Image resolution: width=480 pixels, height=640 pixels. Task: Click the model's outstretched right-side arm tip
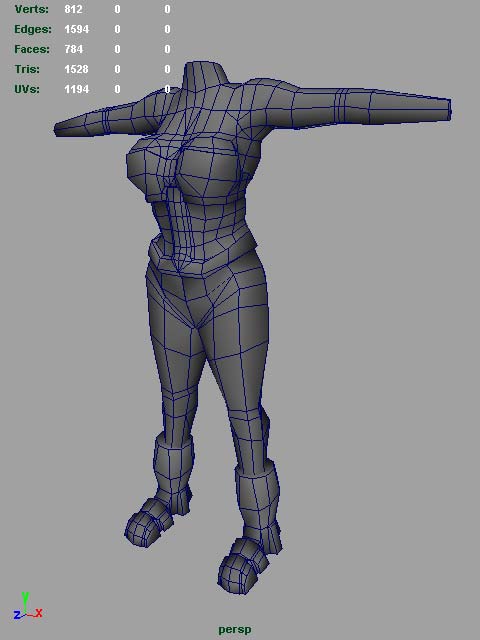coord(443,109)
